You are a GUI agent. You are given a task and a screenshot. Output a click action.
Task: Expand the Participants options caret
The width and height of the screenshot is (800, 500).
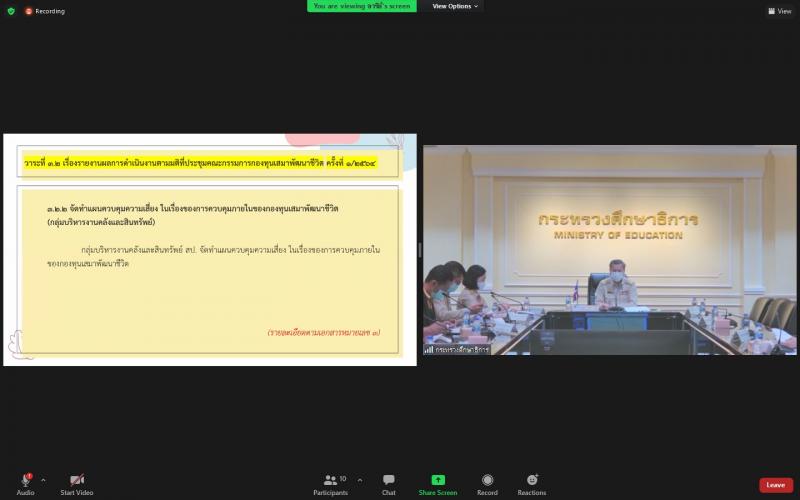360,480
